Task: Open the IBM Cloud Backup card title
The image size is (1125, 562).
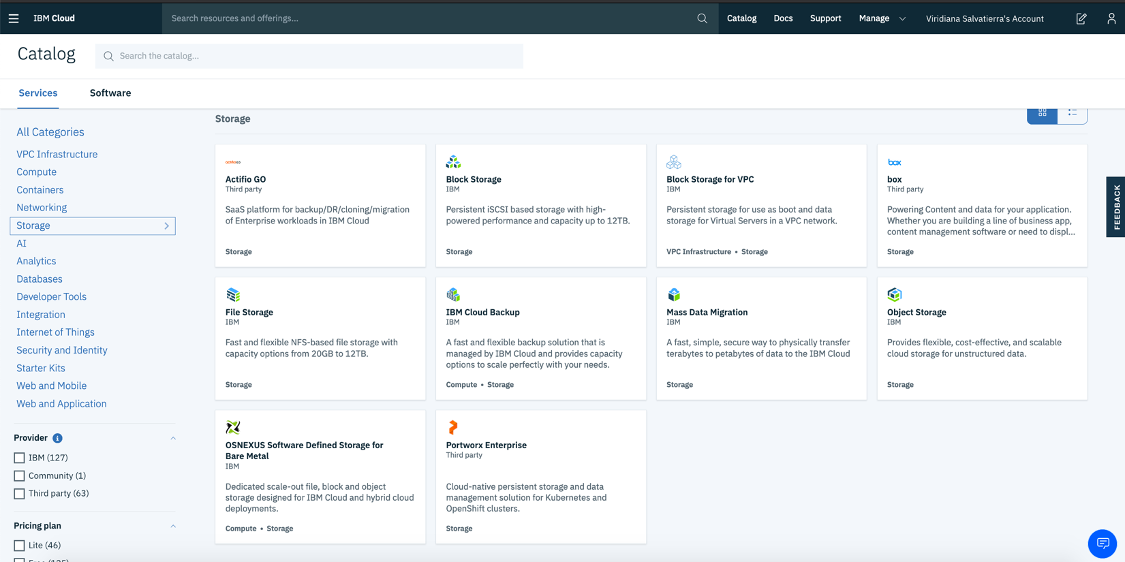Action: [483, 312]
